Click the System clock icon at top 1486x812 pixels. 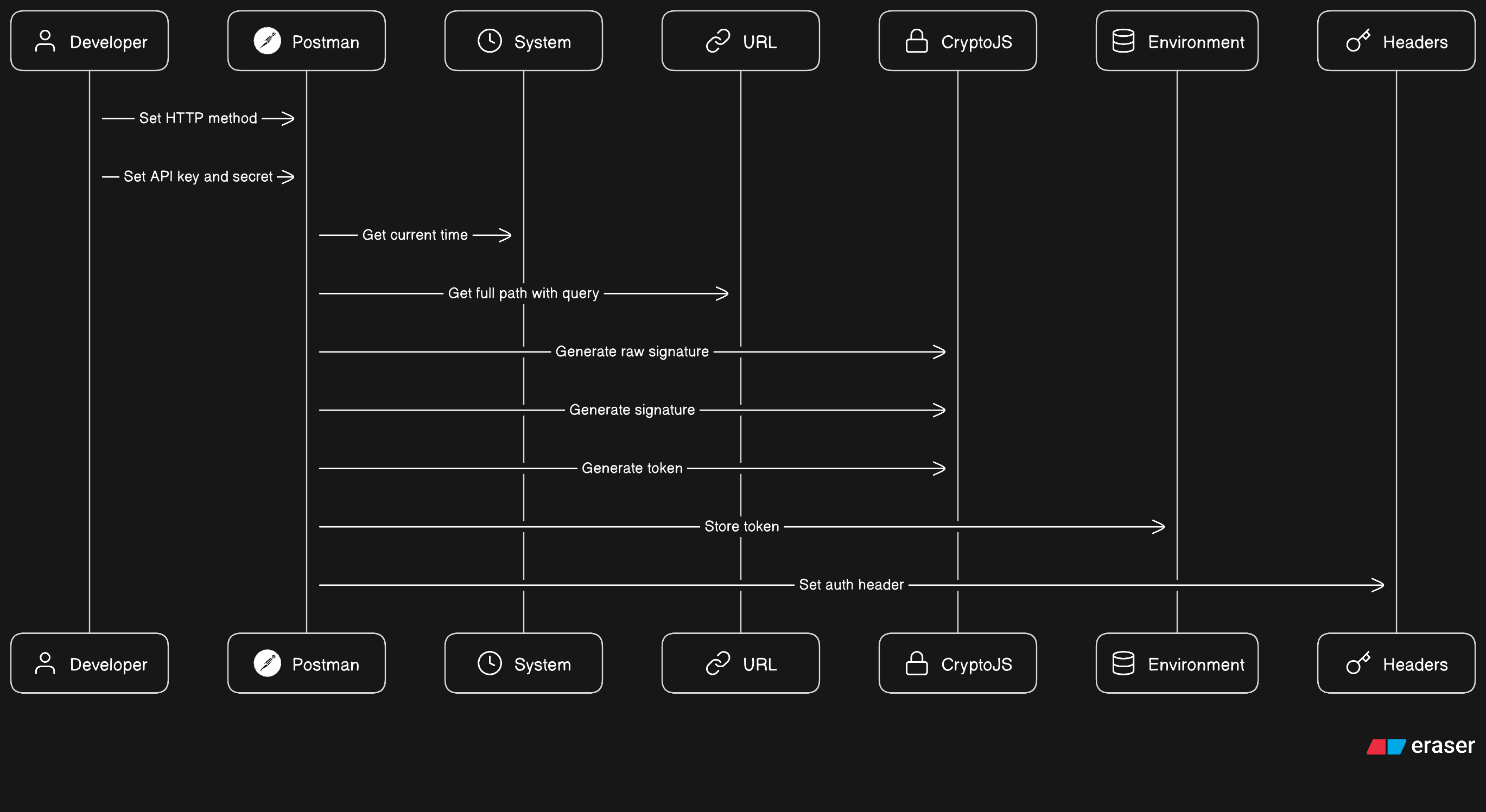490,42
